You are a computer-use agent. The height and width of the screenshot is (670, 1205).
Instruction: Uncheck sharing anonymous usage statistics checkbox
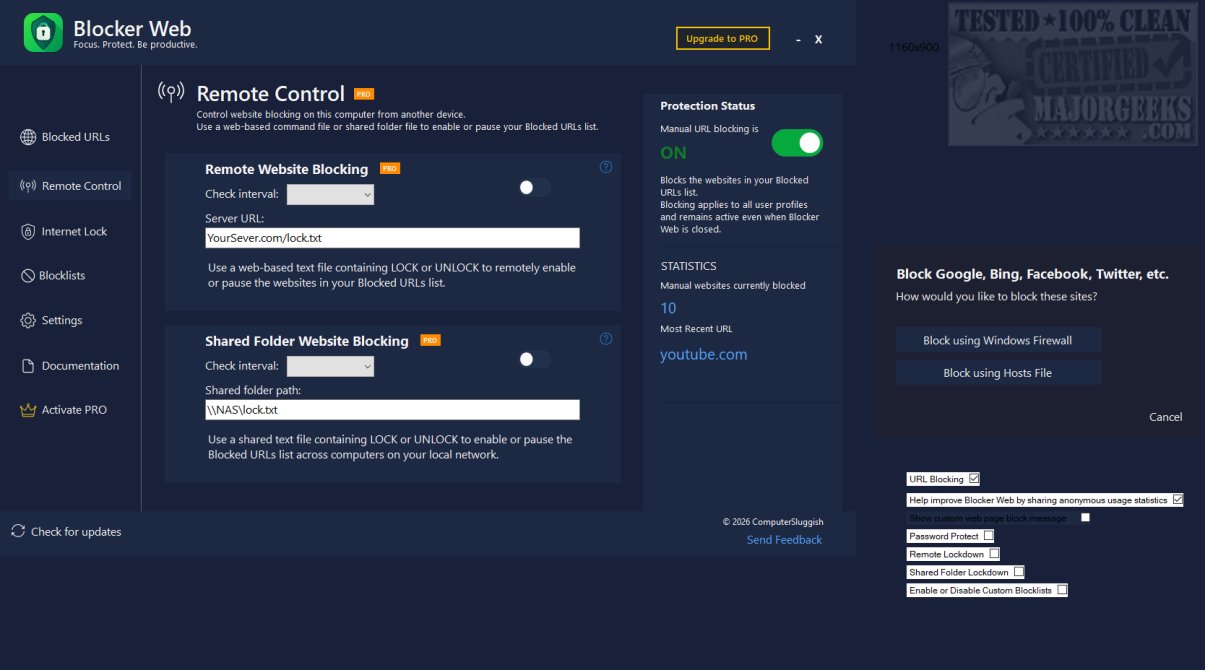click(1177, 499)
